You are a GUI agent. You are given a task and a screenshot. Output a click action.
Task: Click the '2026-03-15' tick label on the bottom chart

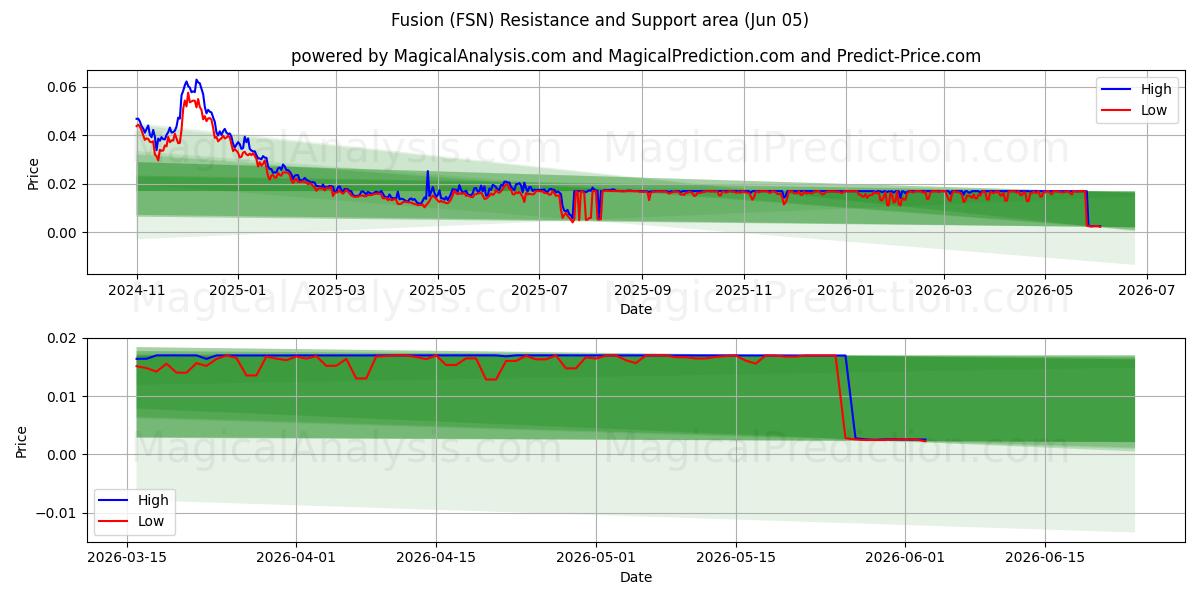pos(126,557)
